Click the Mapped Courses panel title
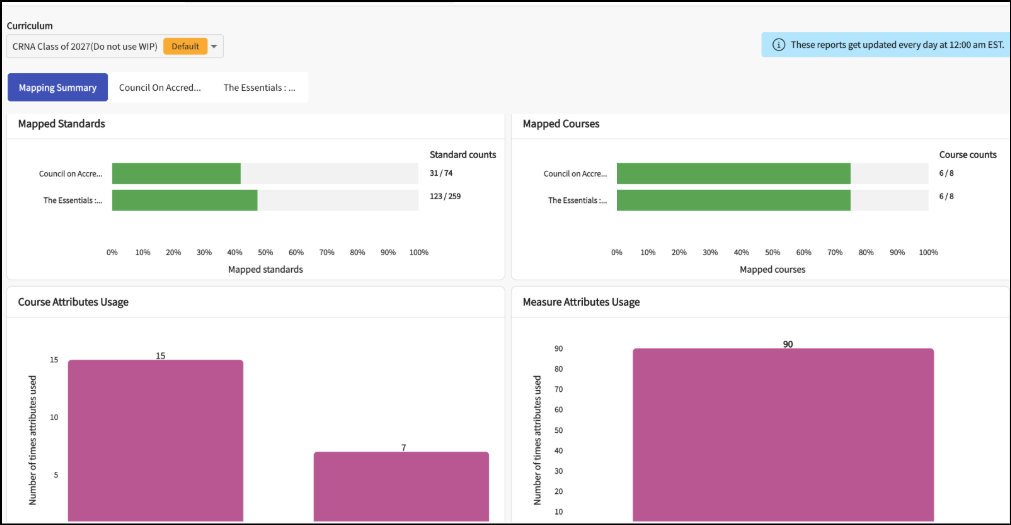Image resolution: width=1011 pixels, height=525 pixels. click(561, 124)
